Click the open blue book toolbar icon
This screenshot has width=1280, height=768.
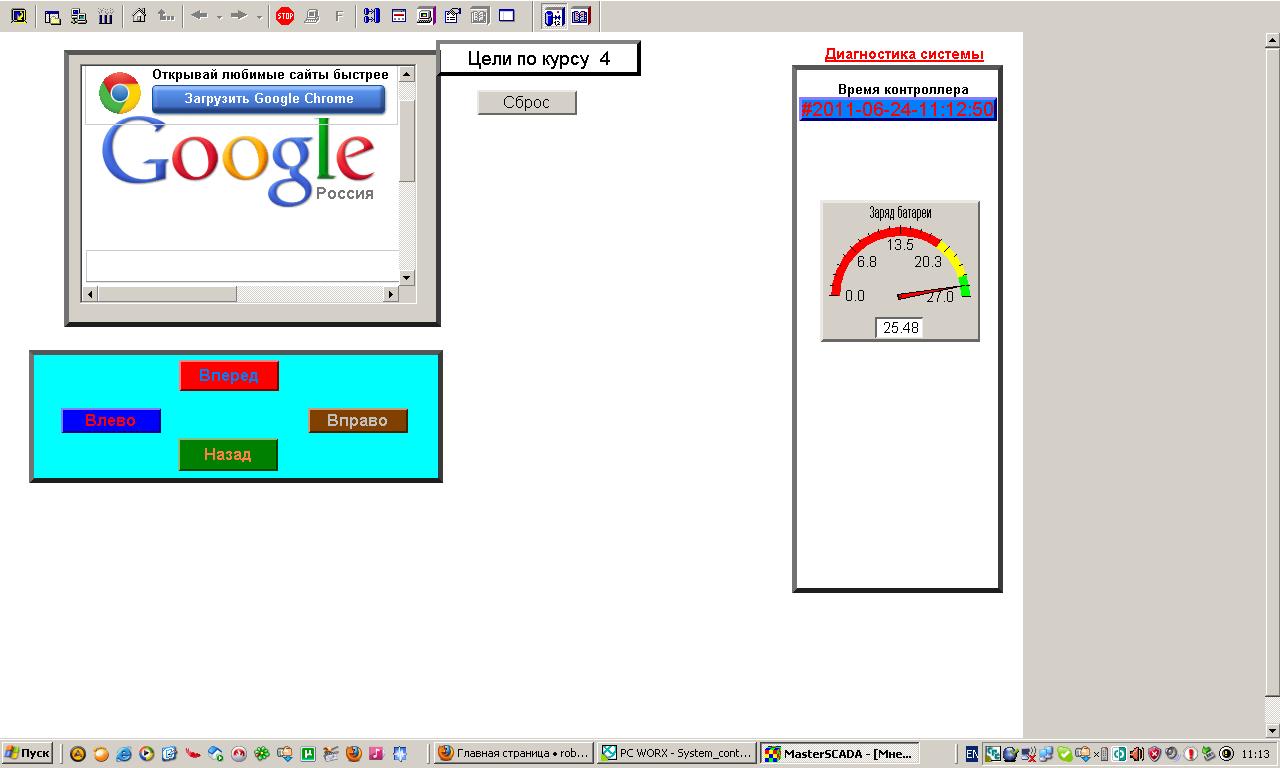tap(580, 16)
